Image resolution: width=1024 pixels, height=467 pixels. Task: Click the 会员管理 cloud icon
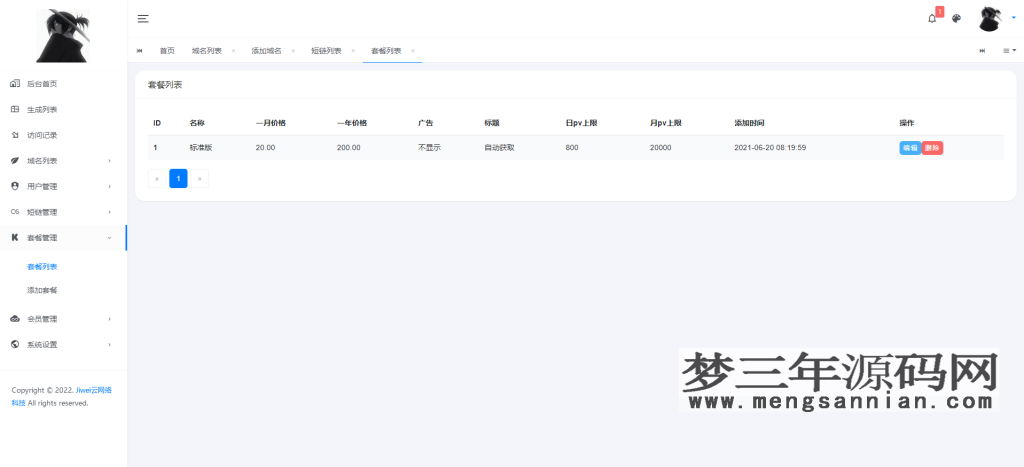point(15,319)
